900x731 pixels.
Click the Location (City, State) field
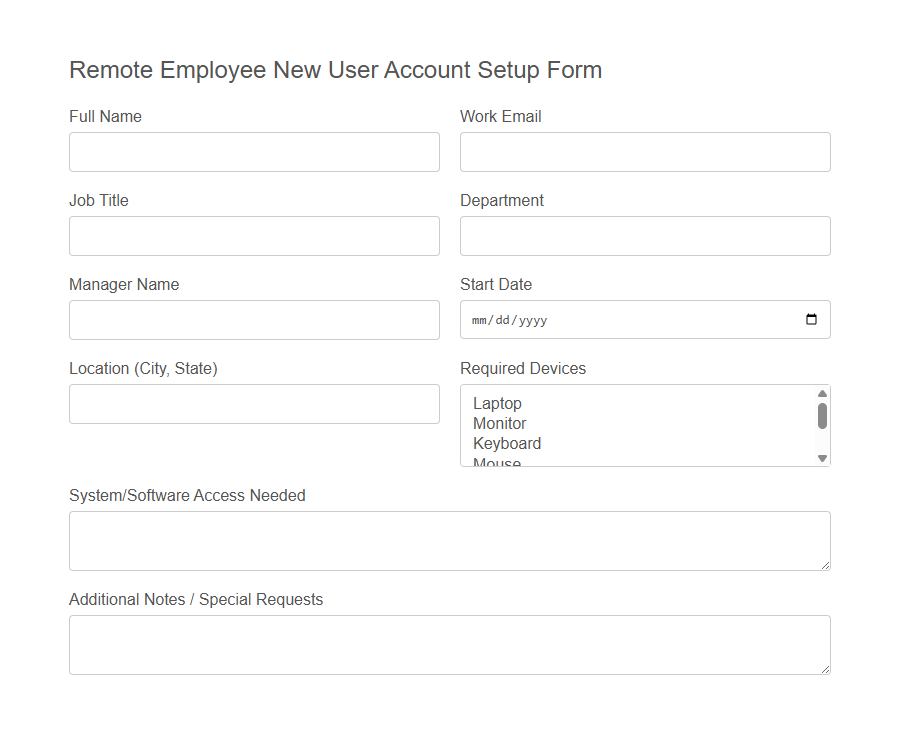(254, 403)
